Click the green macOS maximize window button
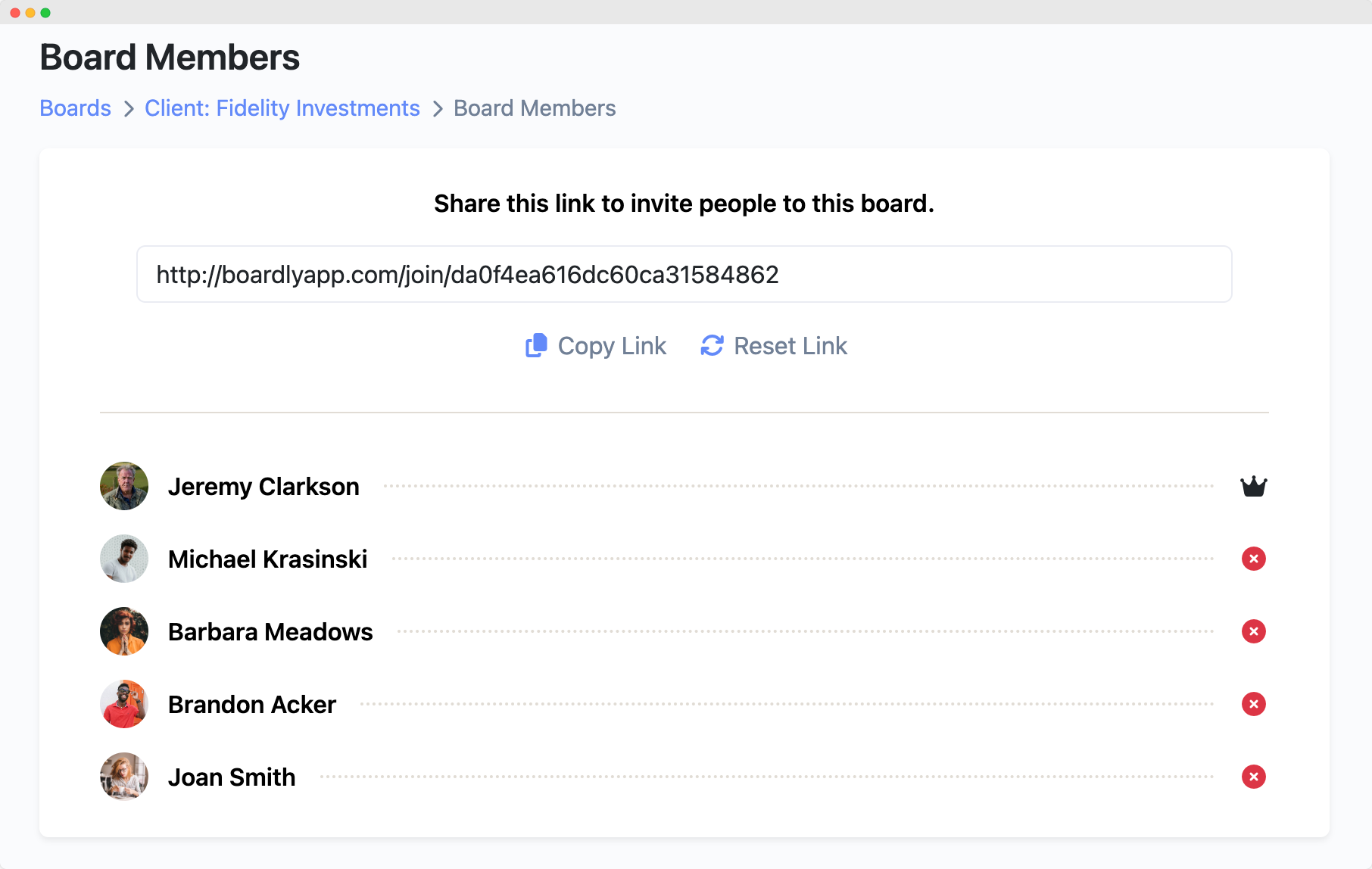 pos(45,13)
